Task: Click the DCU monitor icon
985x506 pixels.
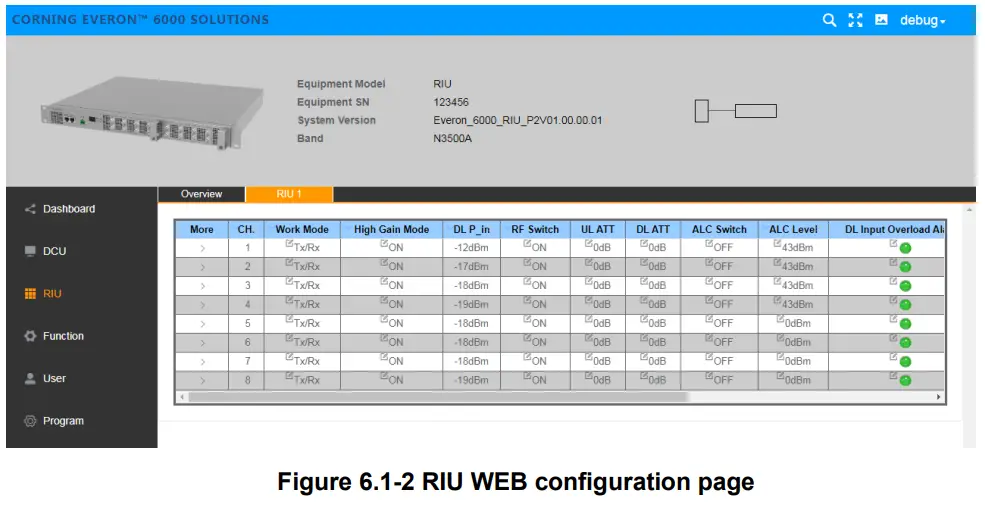Action: click(30, 251)
